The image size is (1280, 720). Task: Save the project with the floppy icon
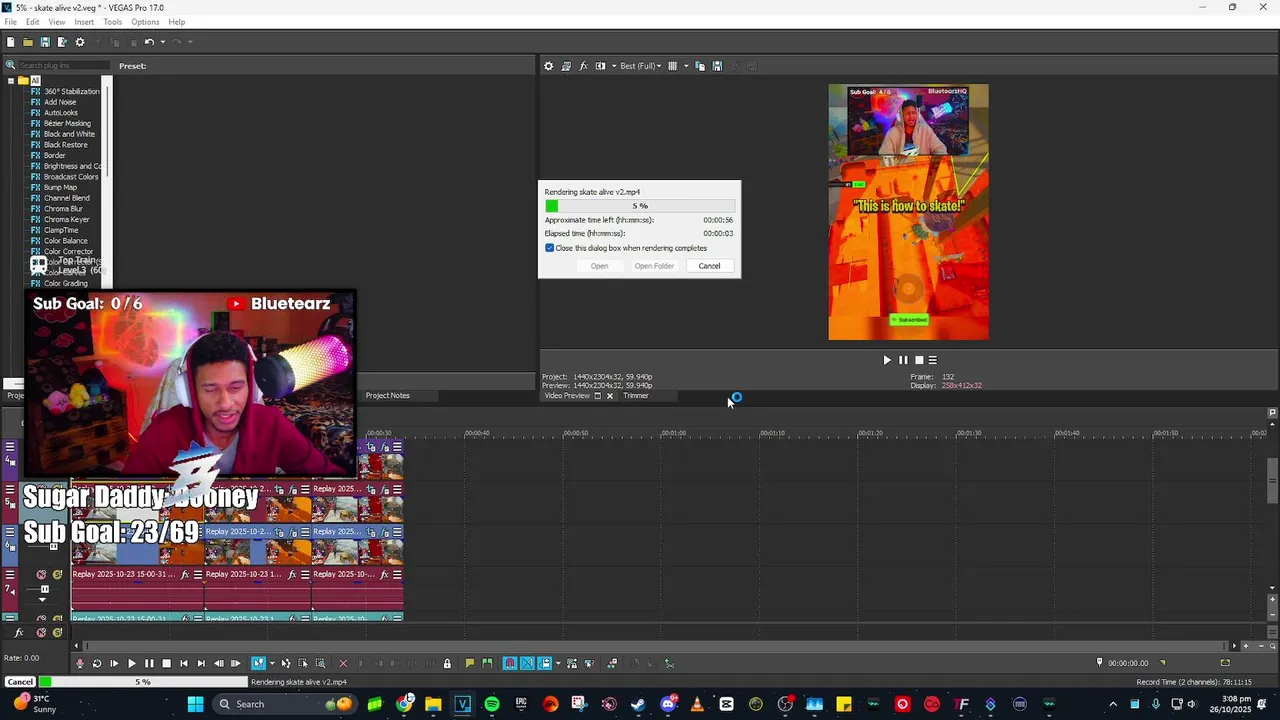tap(45, 42)
